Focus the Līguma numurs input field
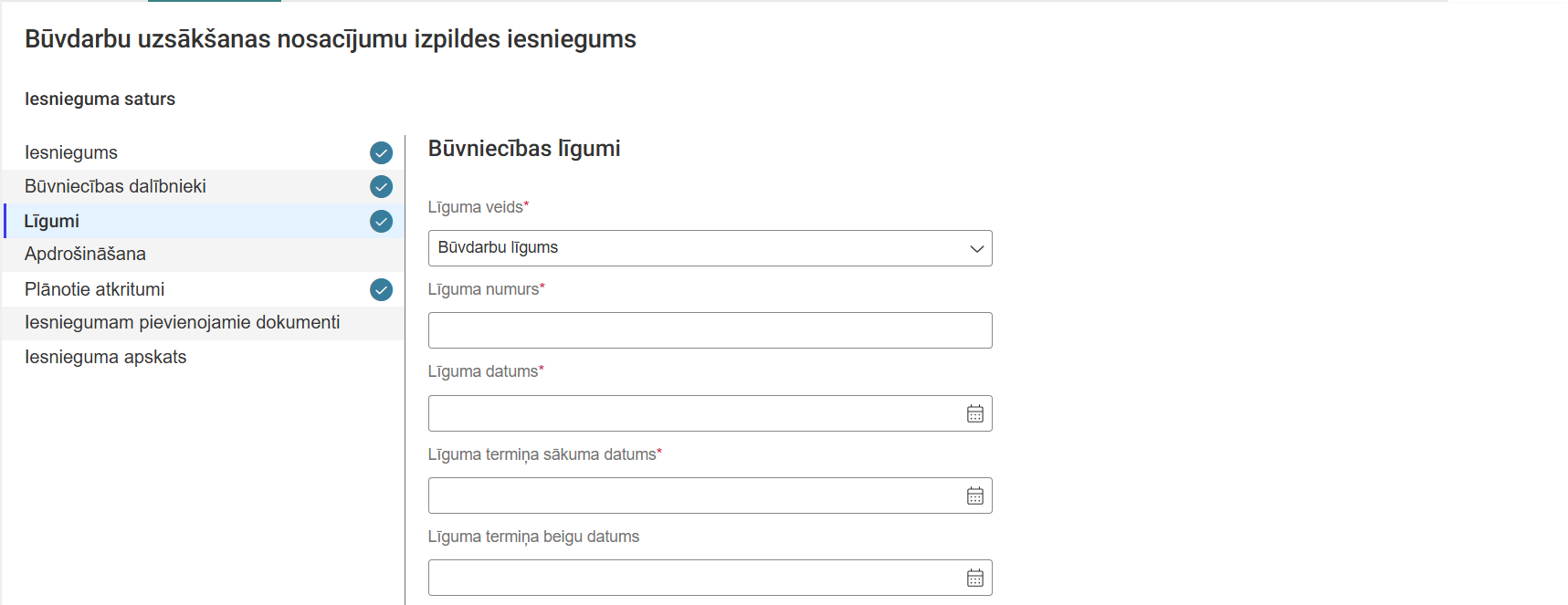 (710, 330)
